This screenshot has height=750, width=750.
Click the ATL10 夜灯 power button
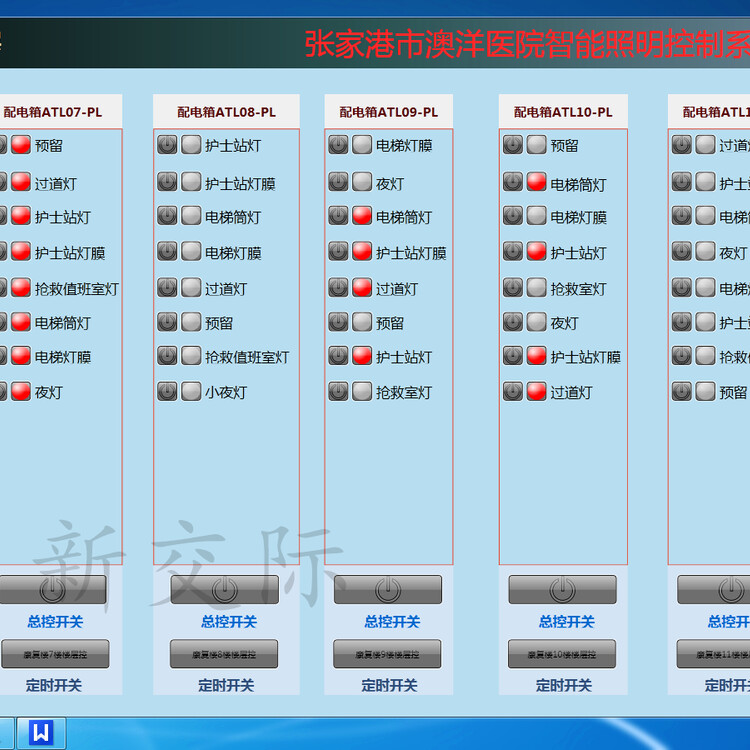tap(513, 322)
